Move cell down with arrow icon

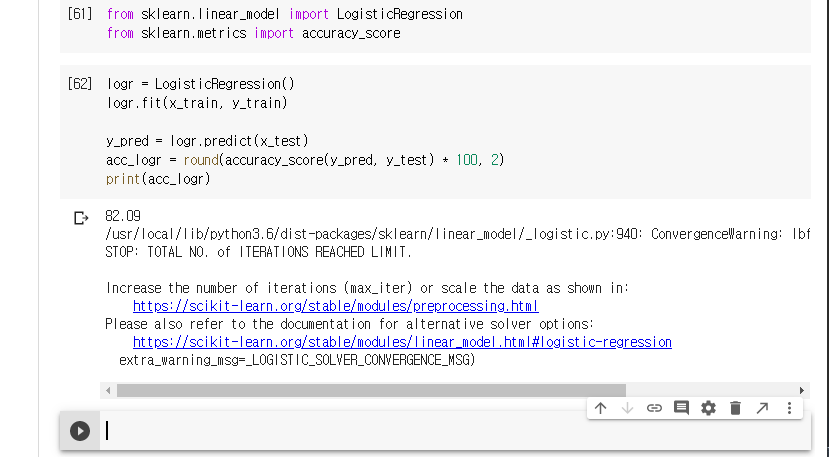[x=628, y=408]
